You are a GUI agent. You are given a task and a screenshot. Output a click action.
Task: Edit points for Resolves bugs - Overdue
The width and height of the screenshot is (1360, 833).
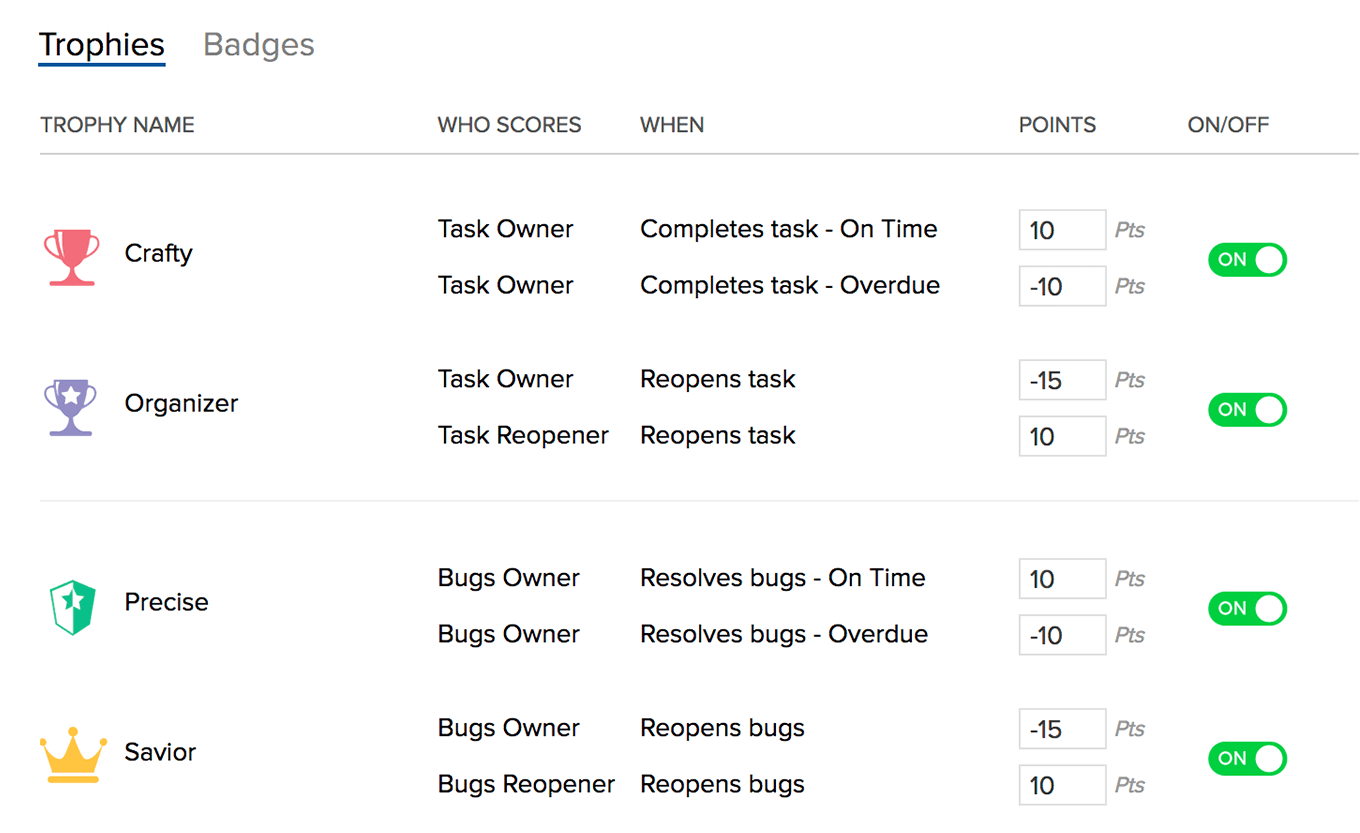[x=1062, y=635]
